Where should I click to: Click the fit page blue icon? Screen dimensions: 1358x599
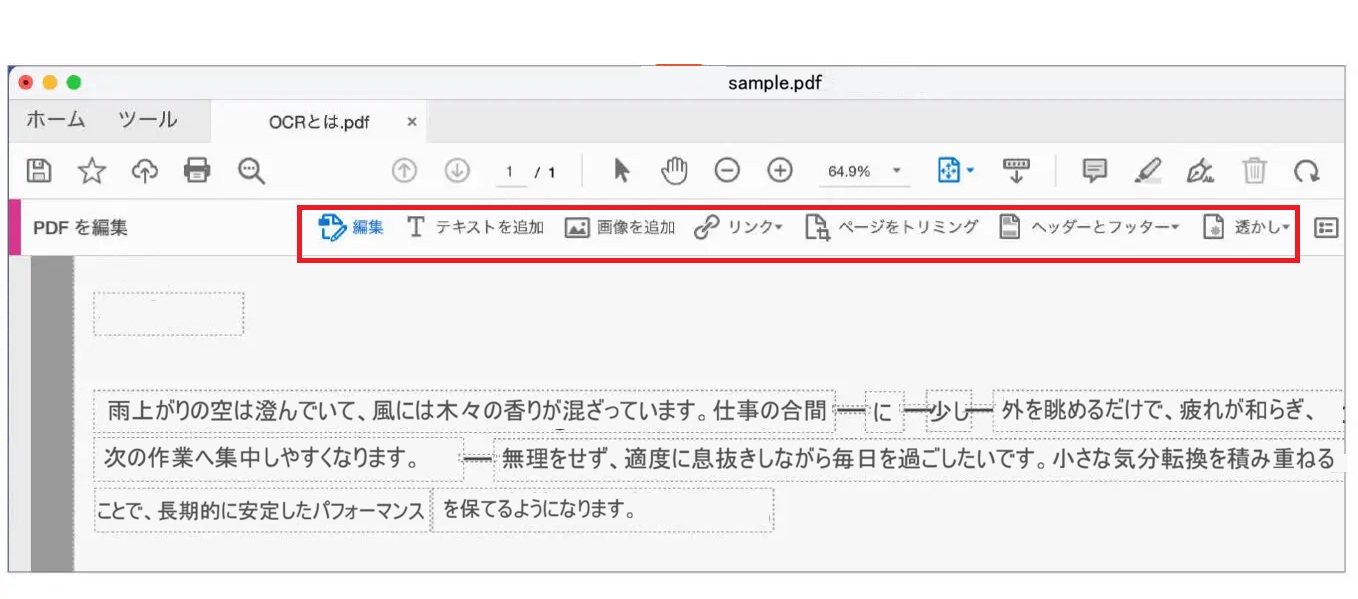[948, 171]
